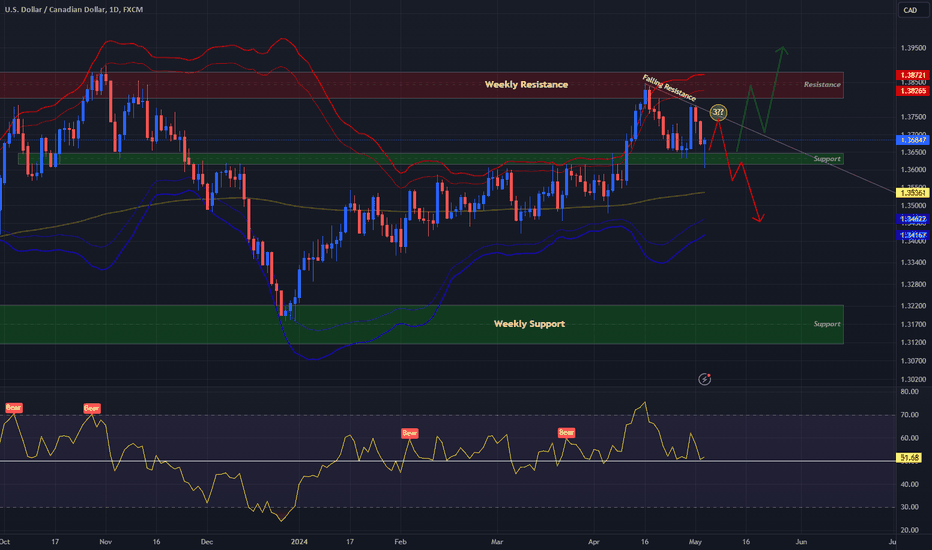Click 'Nov' on the time axis

105,542
